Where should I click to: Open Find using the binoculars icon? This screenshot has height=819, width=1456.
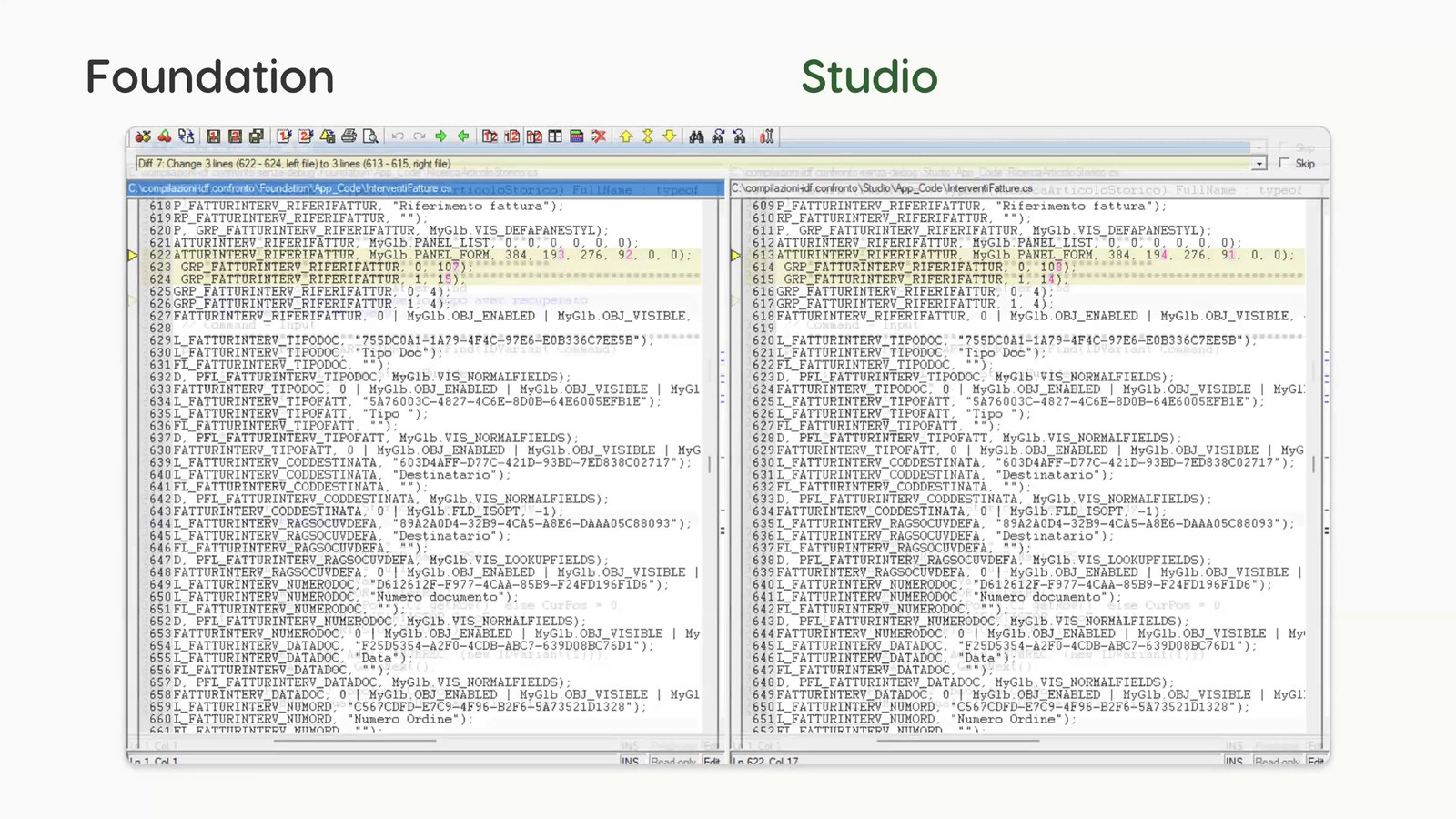696,136
